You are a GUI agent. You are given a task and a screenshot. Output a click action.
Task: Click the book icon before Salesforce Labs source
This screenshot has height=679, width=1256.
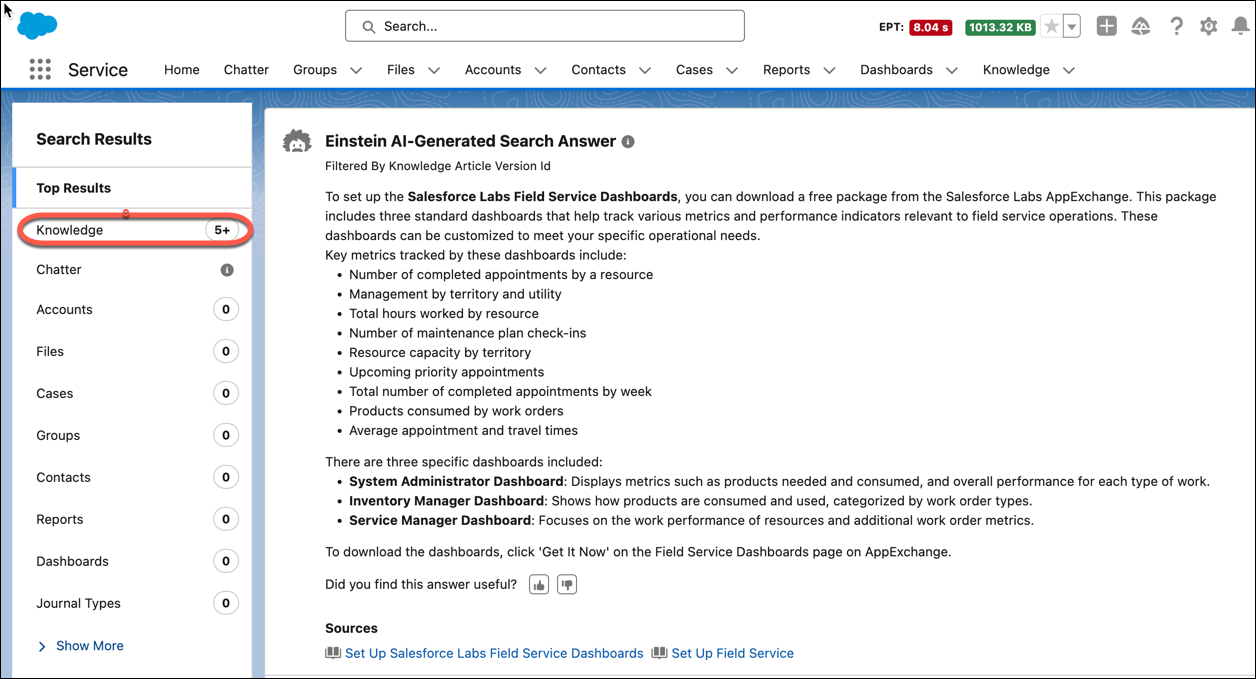pos(333,653)
